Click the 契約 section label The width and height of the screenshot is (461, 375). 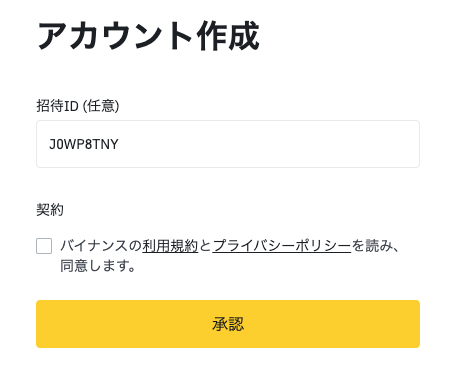tap(50, 210)
